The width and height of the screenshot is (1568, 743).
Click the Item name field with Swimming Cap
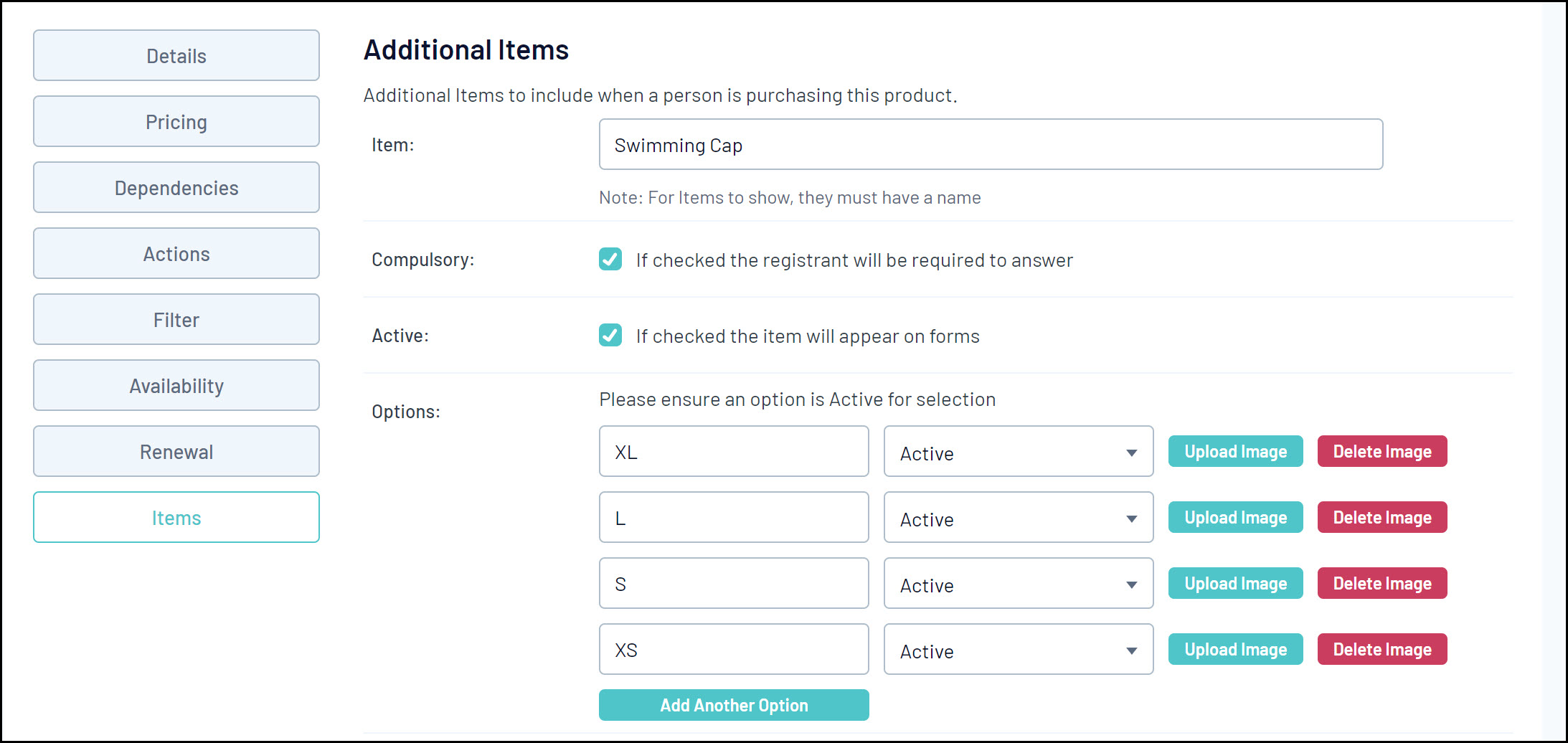click(990, 145)
